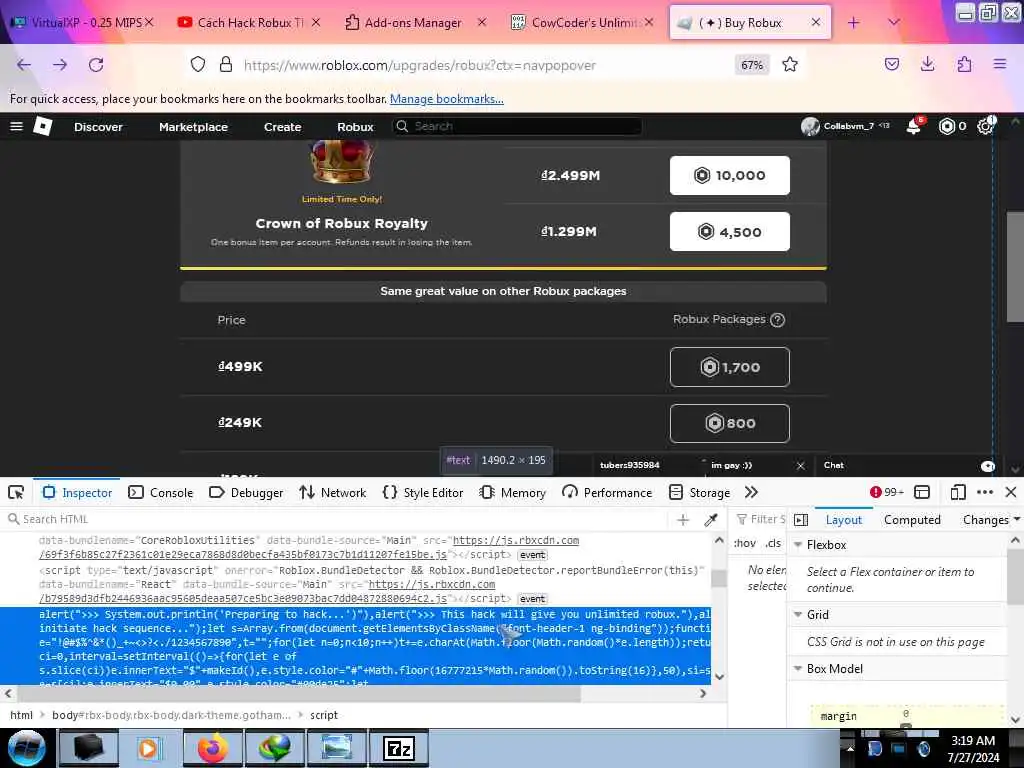Open the Storage tab
1024x768 pixels.
(699, 492)
